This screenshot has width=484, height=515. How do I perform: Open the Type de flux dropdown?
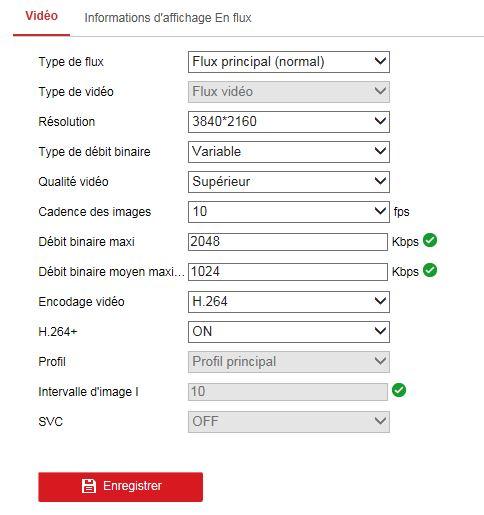click(x=289, y=62)
